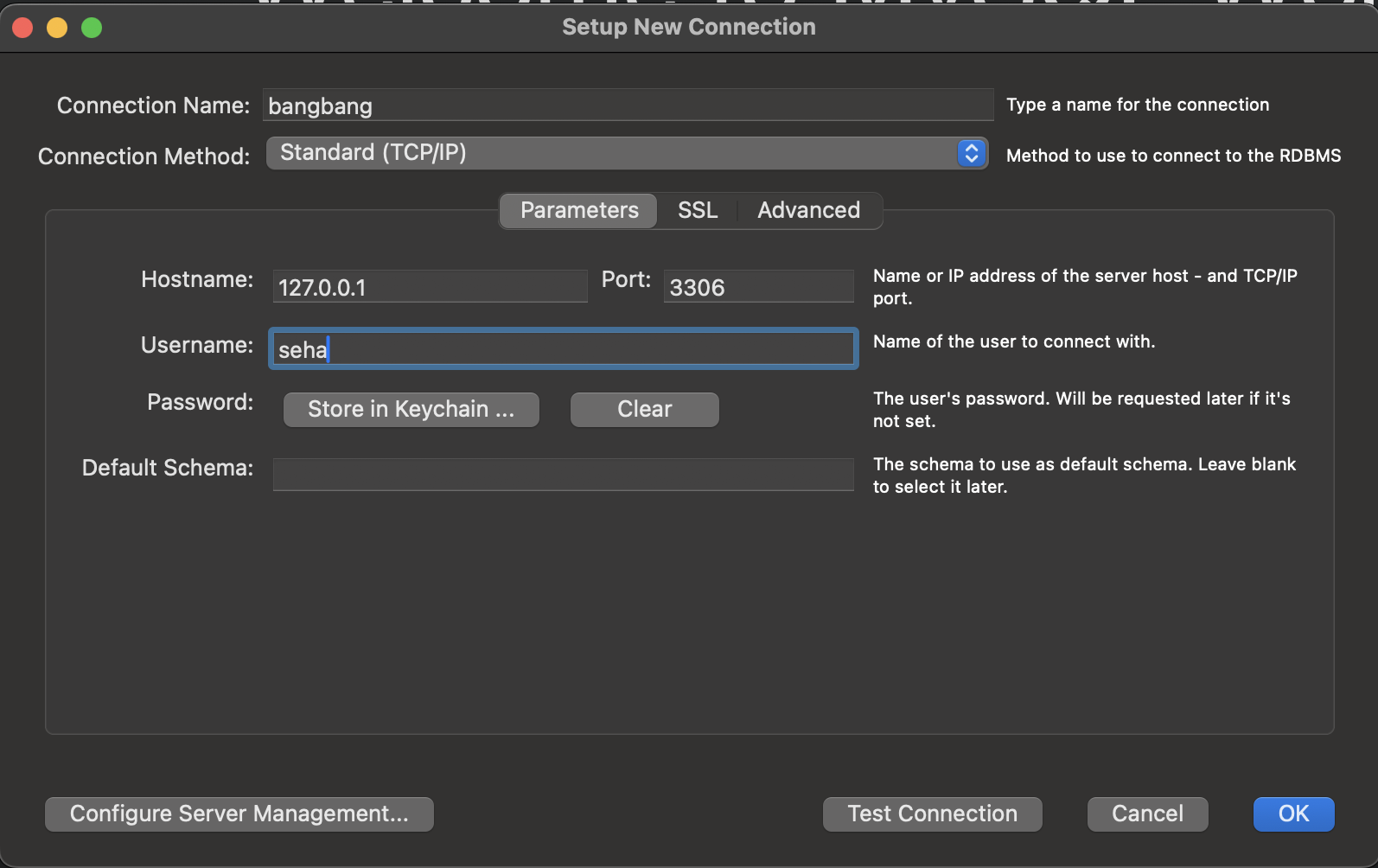Minimize the window using the yellow button
This screenshot has height=868, width=1378.
click(x=57, y=28)
